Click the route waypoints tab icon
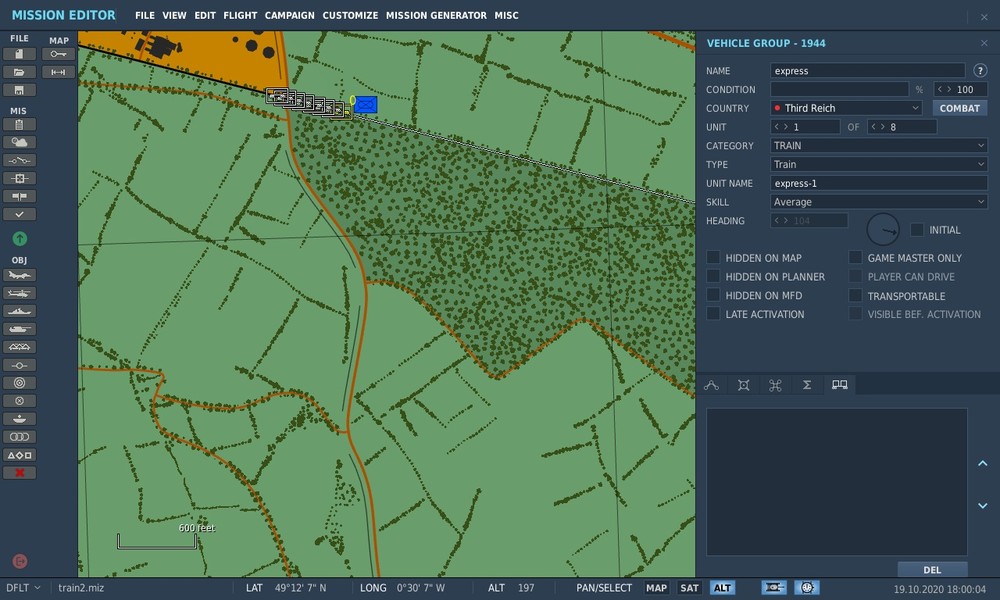The height and width of the screenshot is (600, 1000). pos(712,385)
